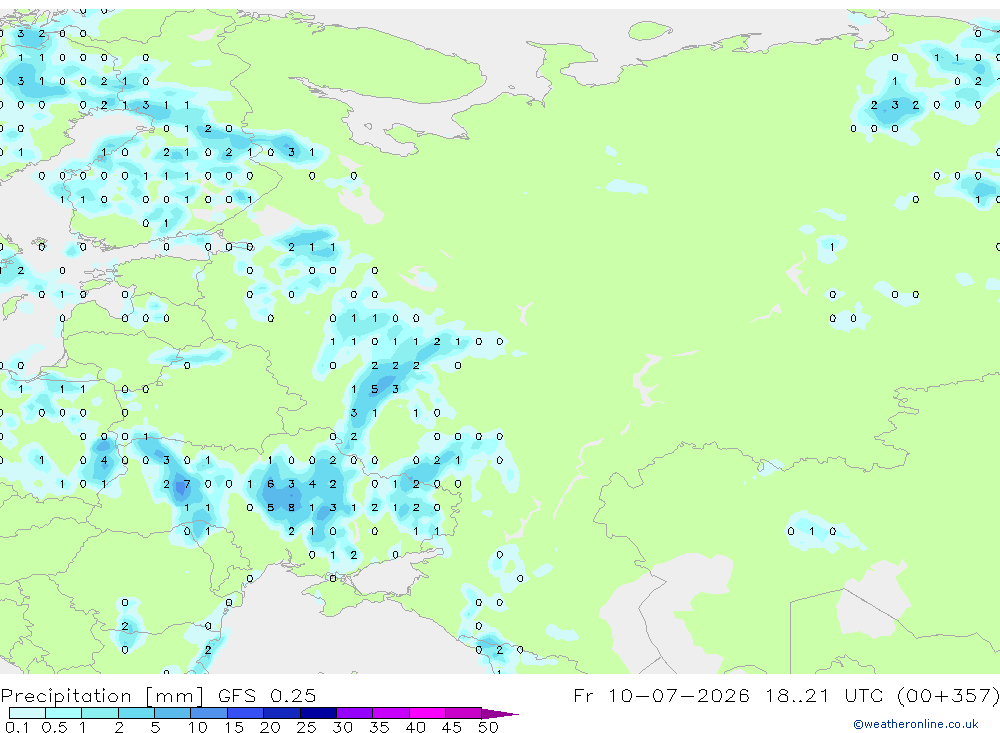Select the 0.5–1 mm legend swatch
The width and height of the screenshot is (1000, 733).
[x=64, y=713]
